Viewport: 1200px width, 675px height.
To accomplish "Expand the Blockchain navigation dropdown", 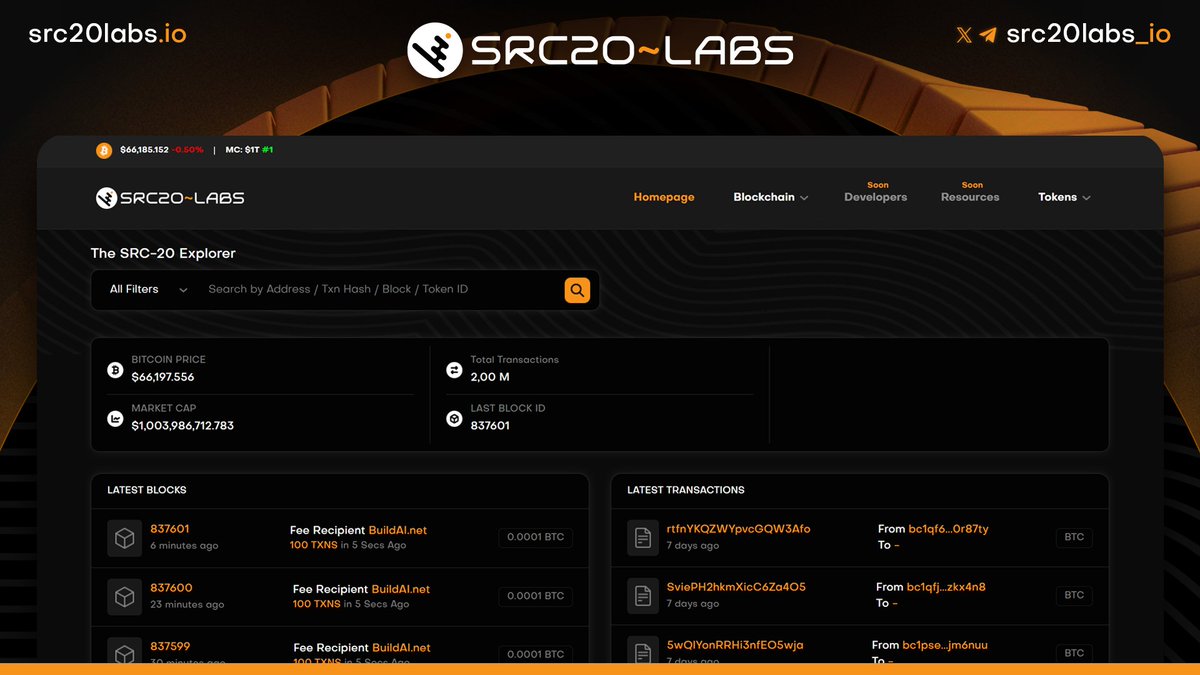I will pyautogui.click(x=769, y=197).
